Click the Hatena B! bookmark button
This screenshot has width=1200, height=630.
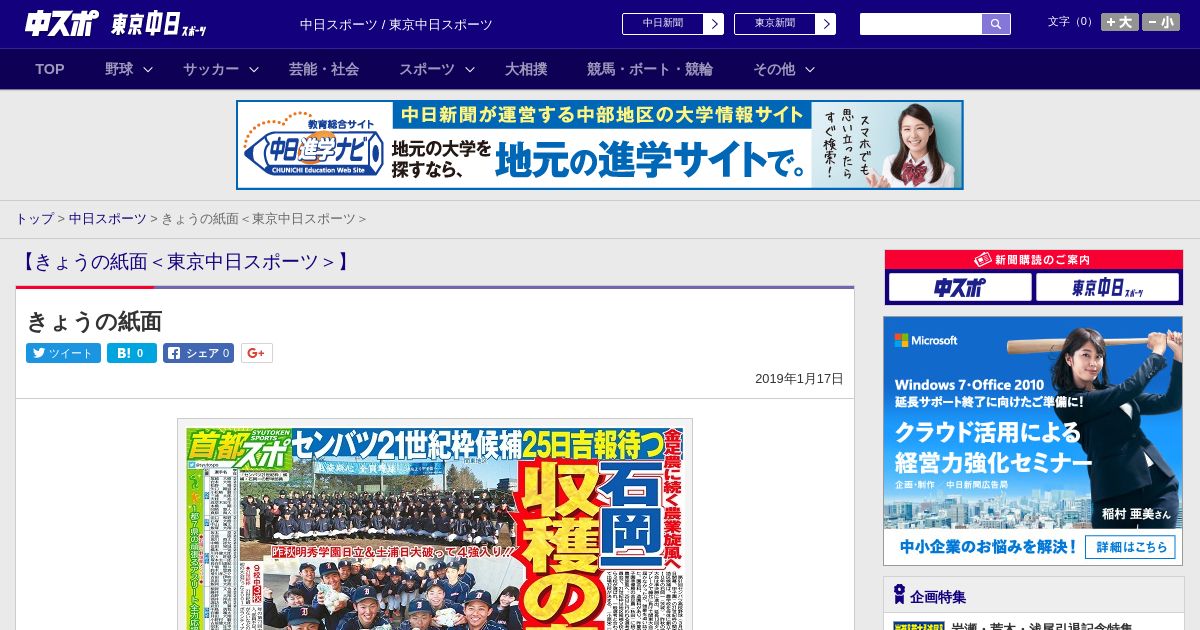coord(132,353)
